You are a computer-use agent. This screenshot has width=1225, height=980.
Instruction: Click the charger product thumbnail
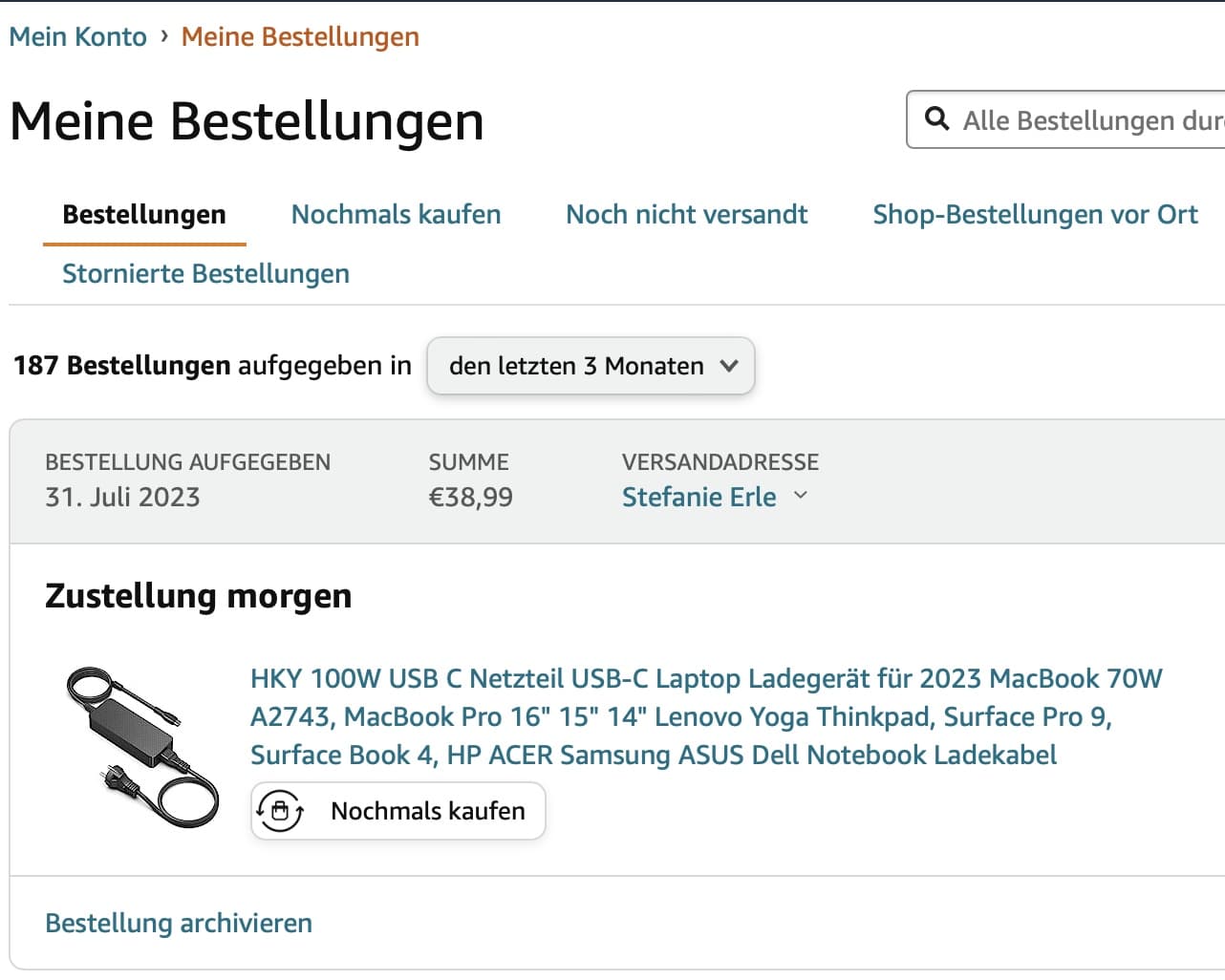142,747
